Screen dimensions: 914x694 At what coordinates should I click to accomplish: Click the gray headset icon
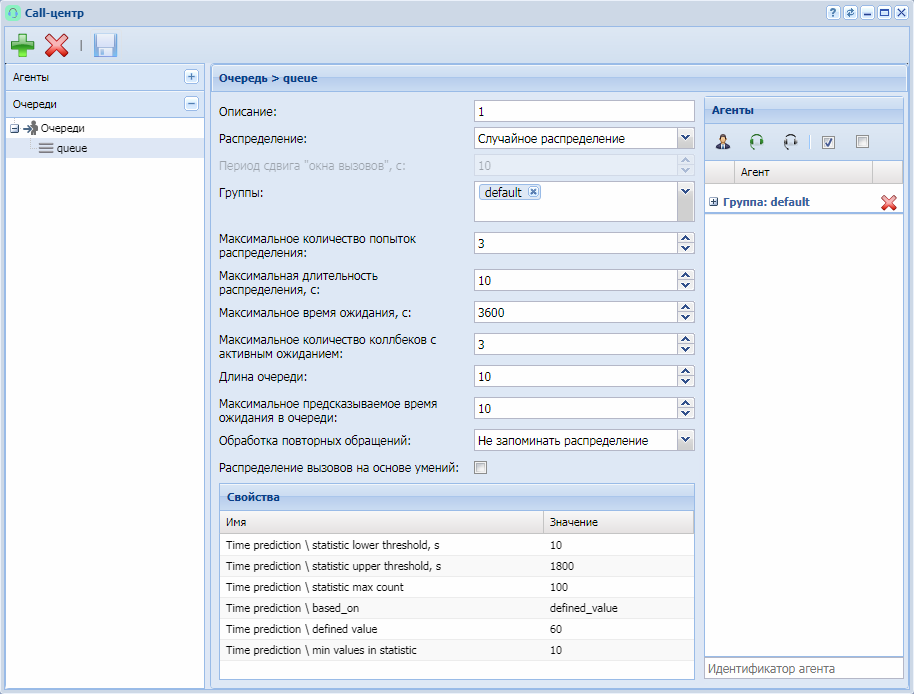pyautogui.click(x=791, y=142)
